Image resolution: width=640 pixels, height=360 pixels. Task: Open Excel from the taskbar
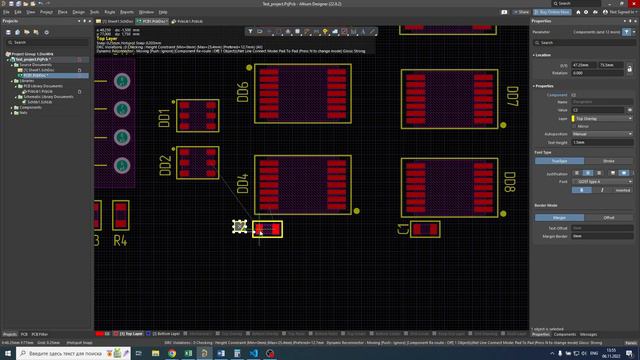[x=188, y=353]
